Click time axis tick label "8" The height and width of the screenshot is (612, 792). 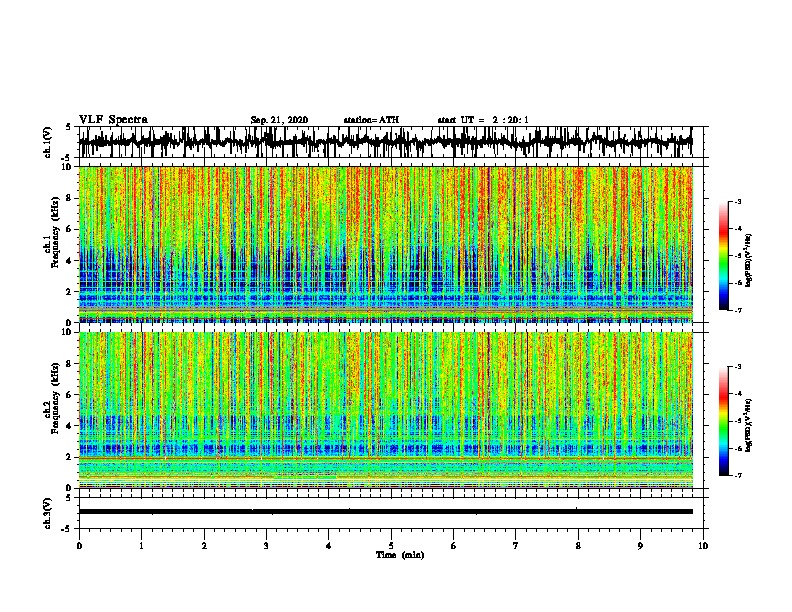[x=578, y=546]
